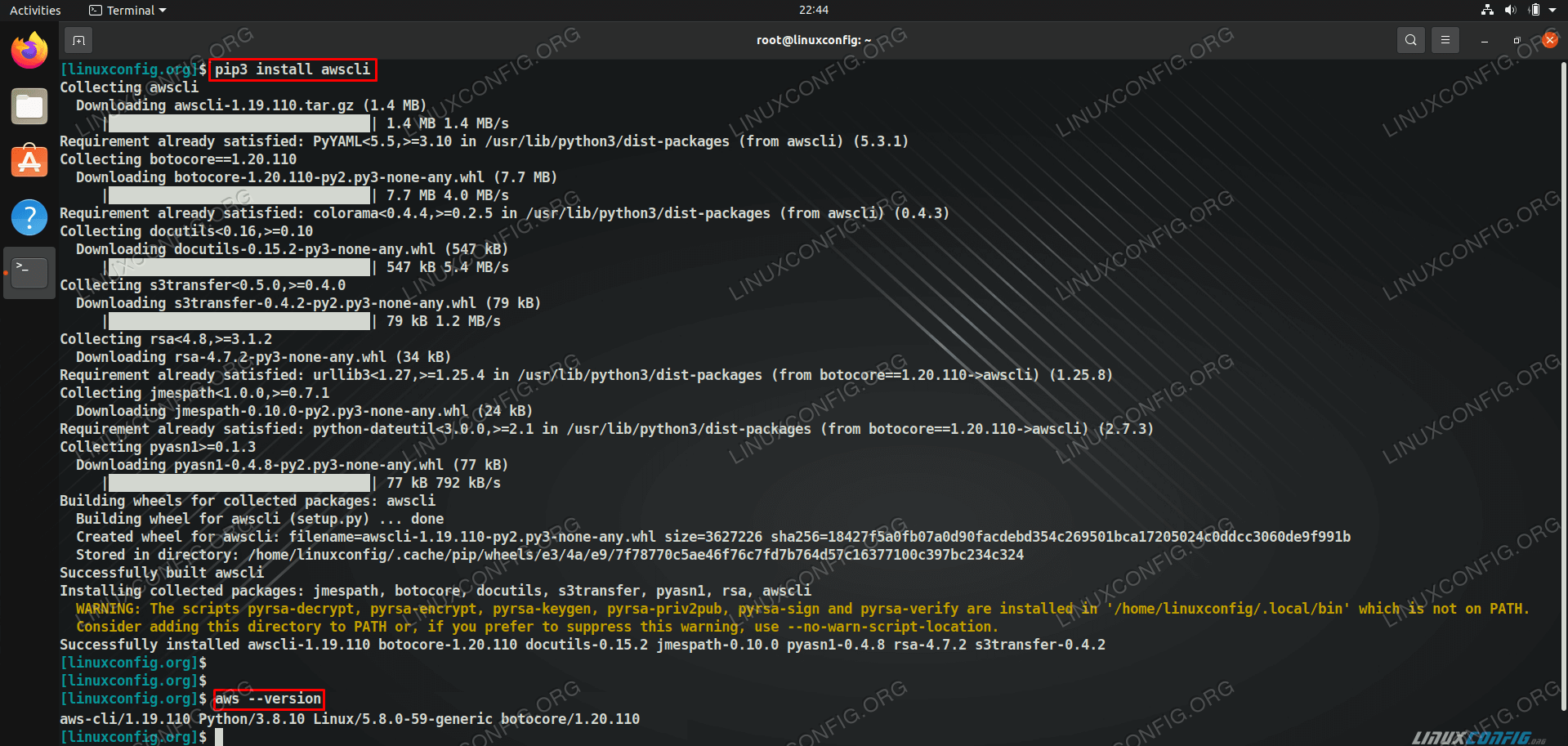This screenshot has height=746, width=1568.
Task: Select the Terminal icon in dock
Action: [29, 272]
